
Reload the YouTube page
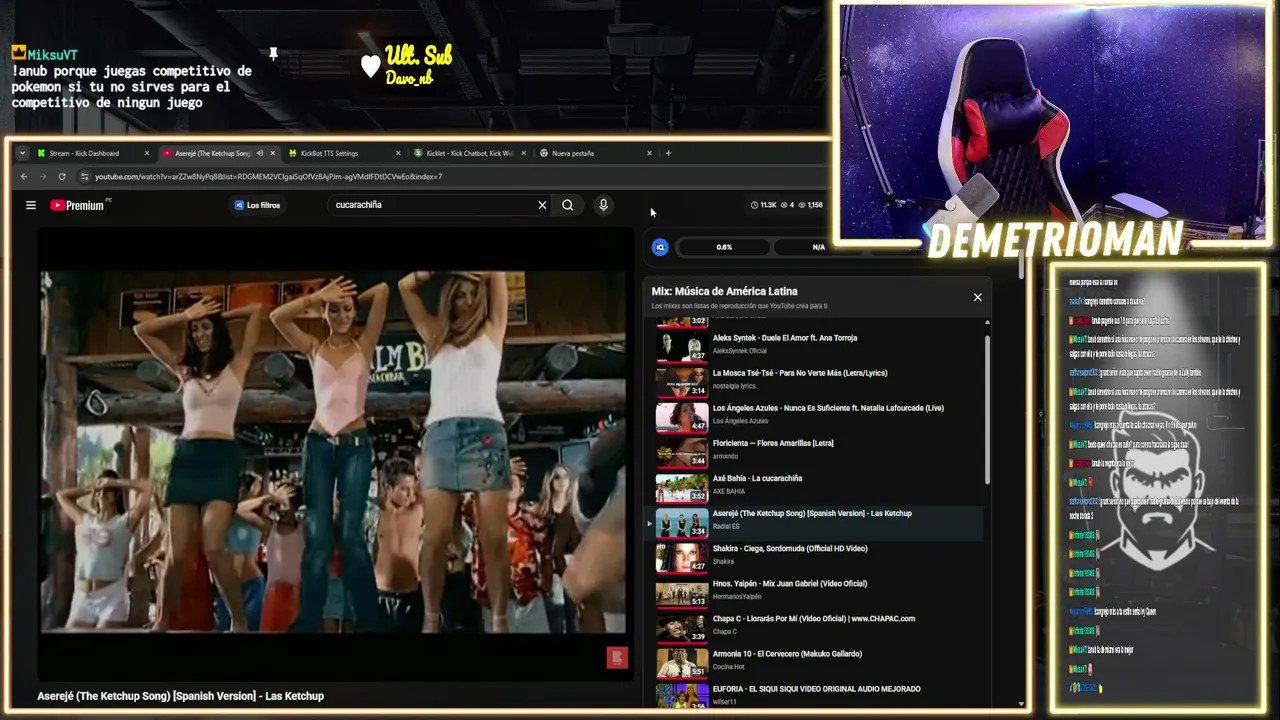click(x=62, y=177)
